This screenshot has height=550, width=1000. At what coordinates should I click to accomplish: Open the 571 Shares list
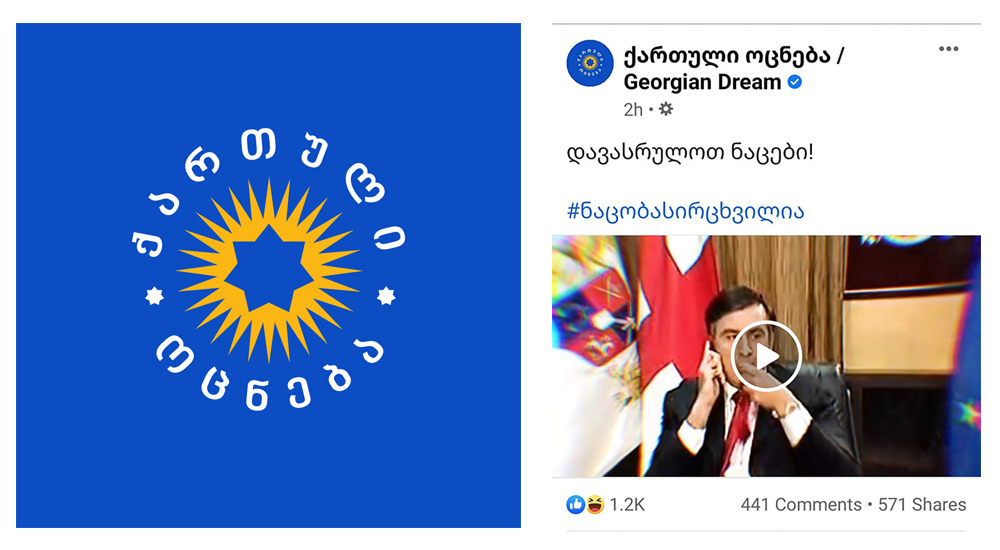[x=922, y=505]
